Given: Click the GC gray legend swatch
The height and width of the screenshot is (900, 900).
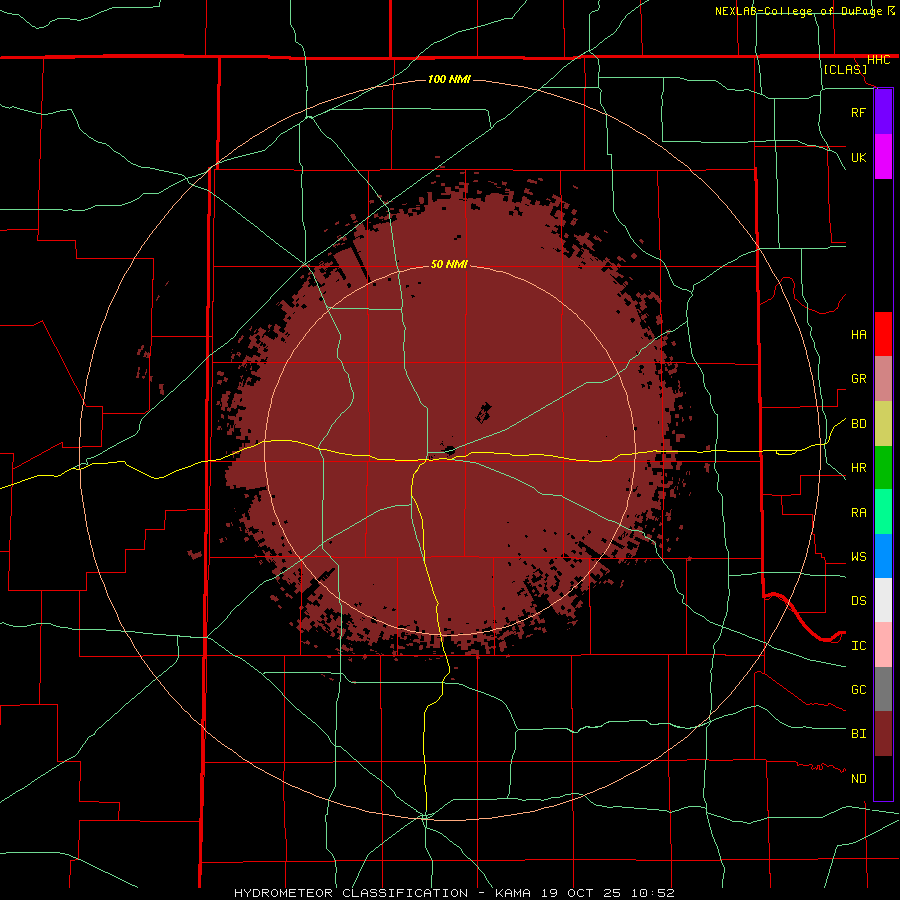Looking at the screenshot, I should click(883, 689).
